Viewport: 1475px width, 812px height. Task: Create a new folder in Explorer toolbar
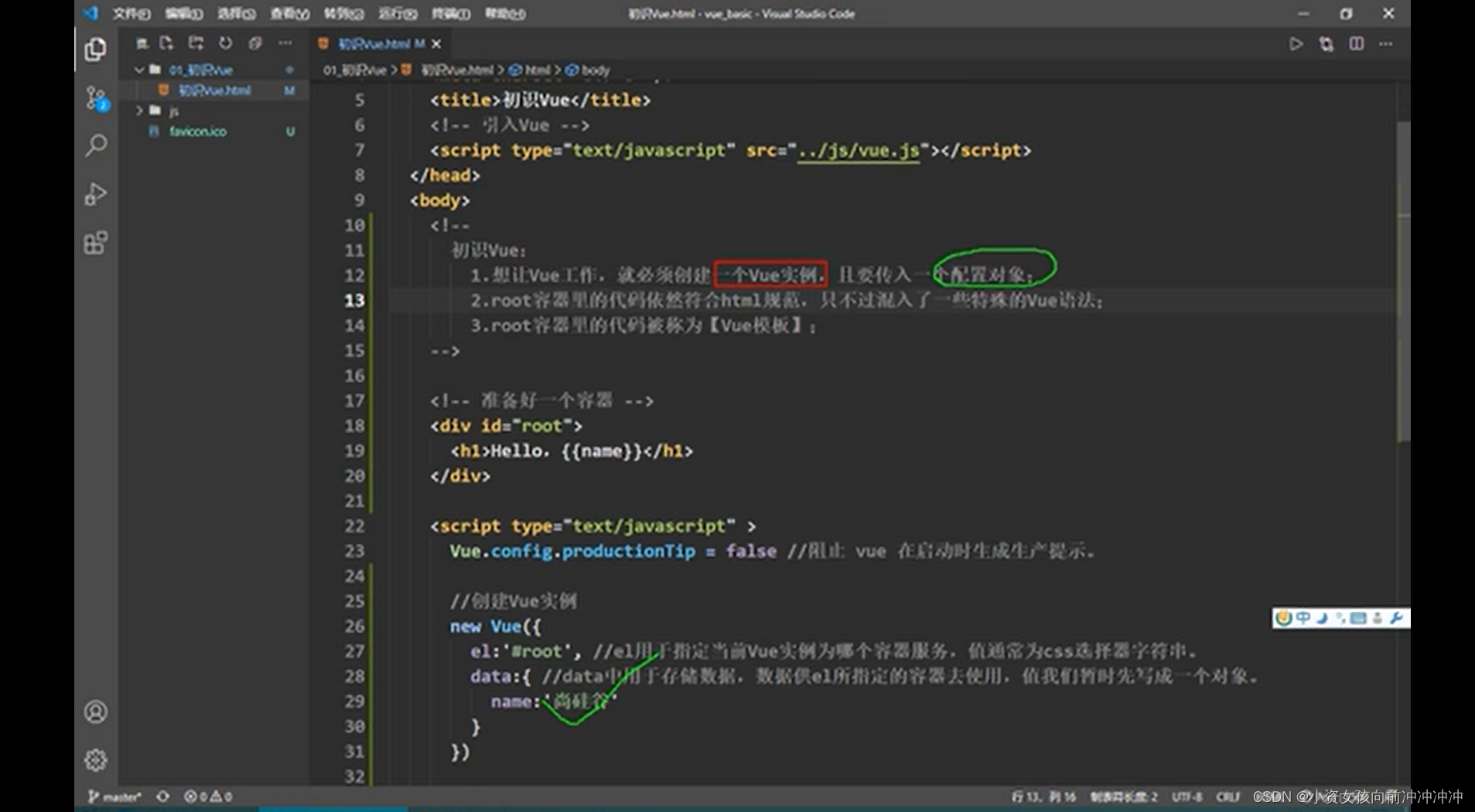tap(196, 43)
